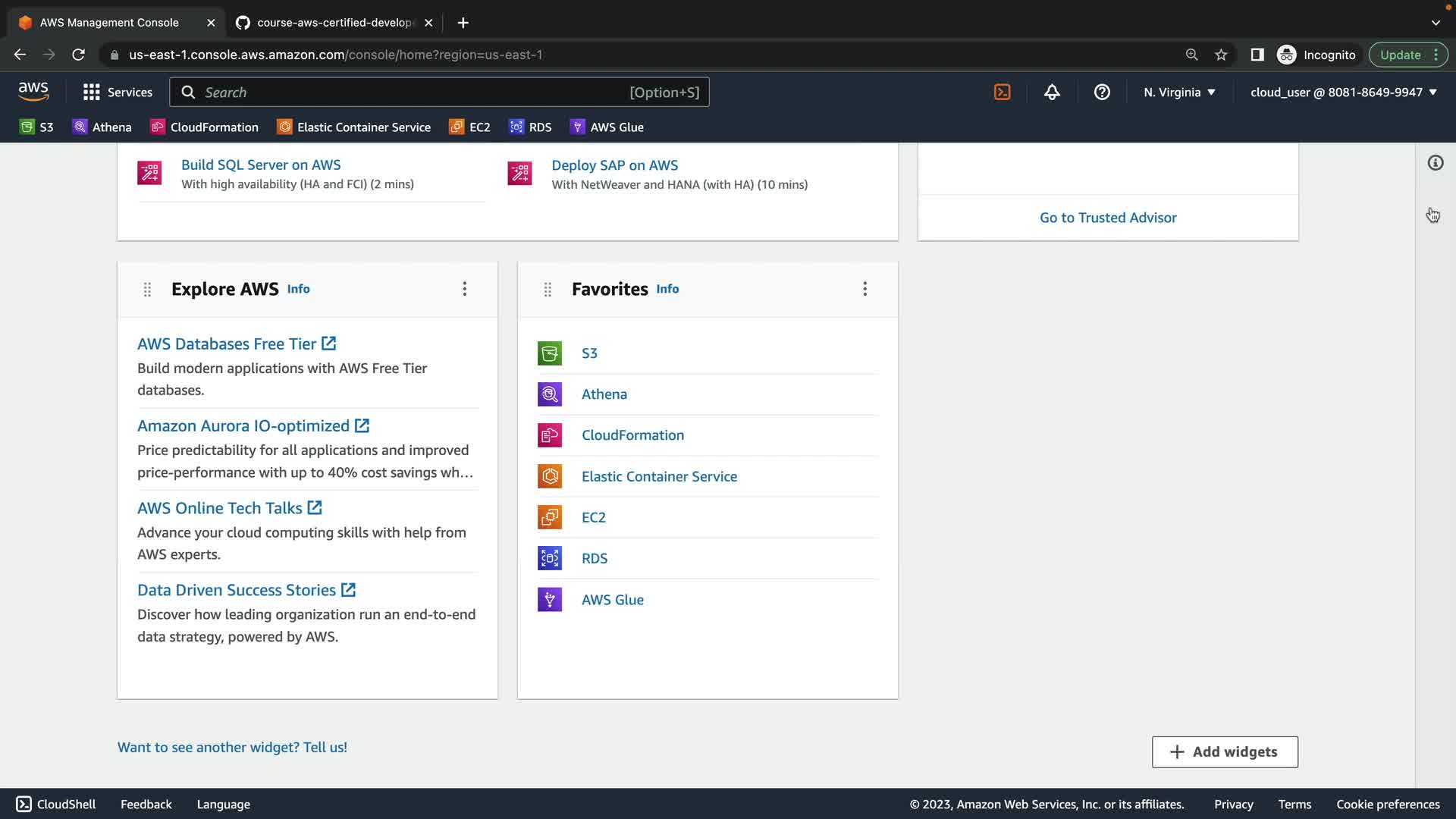Click the help question mark icon
The width and height of the screenshot is (1456, 819).
click(x=1102, y=92)
